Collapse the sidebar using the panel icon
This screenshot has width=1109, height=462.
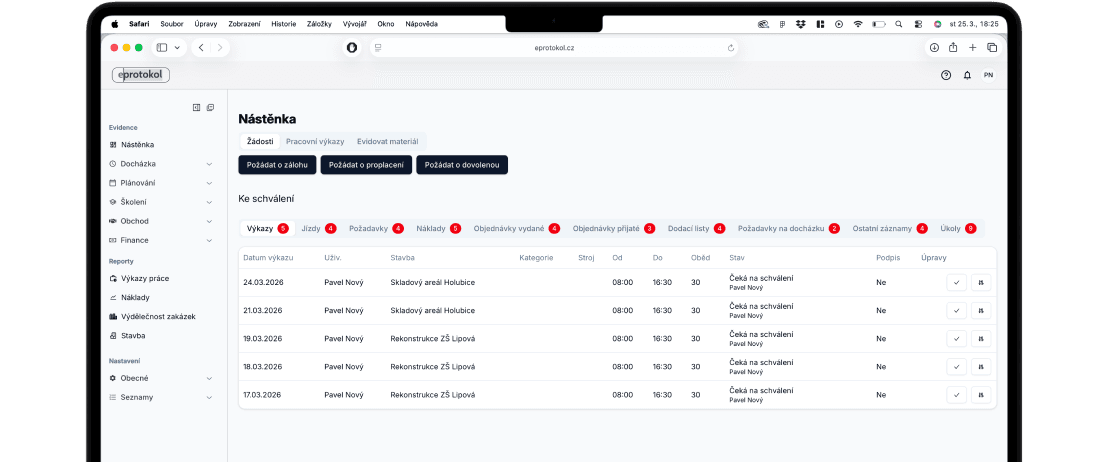pos(196,108)
